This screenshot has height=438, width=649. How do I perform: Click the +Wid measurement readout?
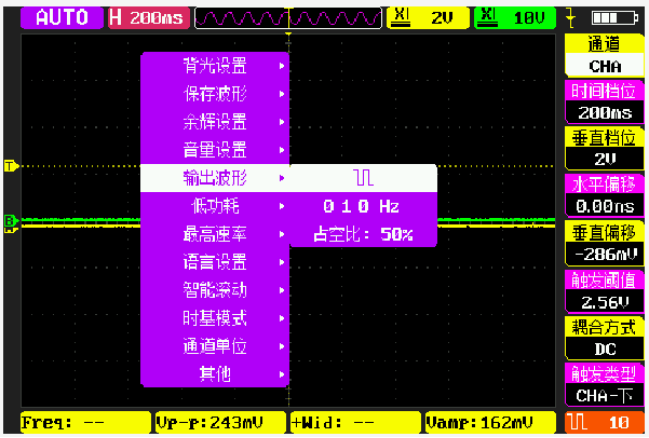tap(356, 422)
